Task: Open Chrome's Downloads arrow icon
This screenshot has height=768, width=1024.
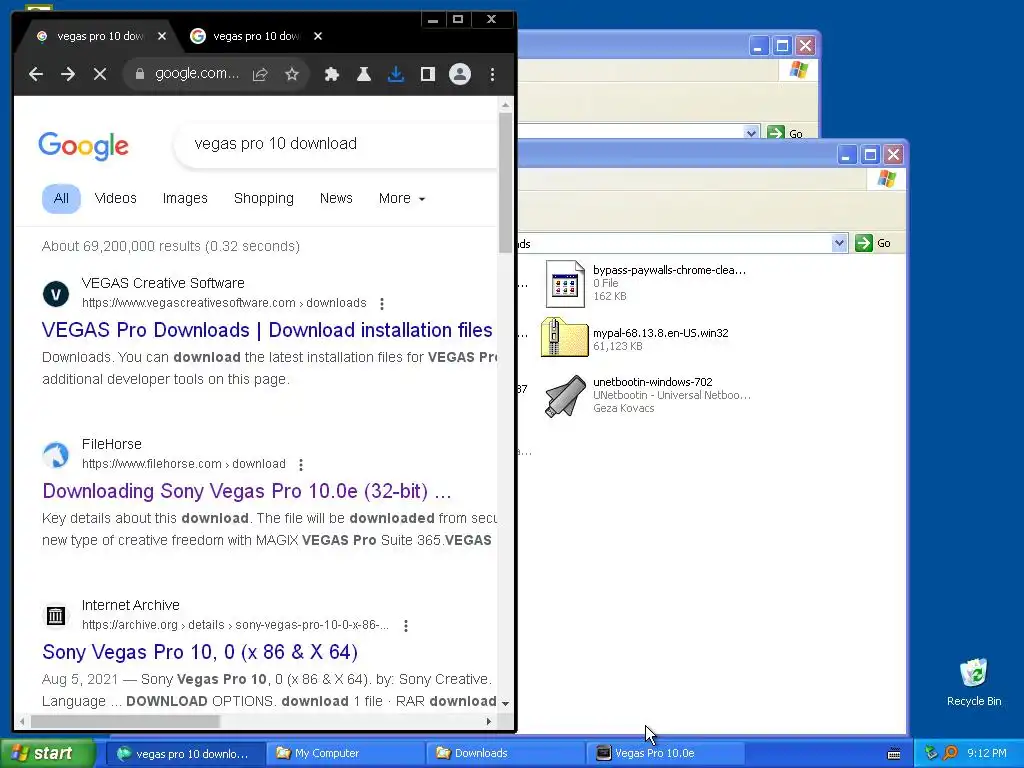Action: [x=396, y=74]
